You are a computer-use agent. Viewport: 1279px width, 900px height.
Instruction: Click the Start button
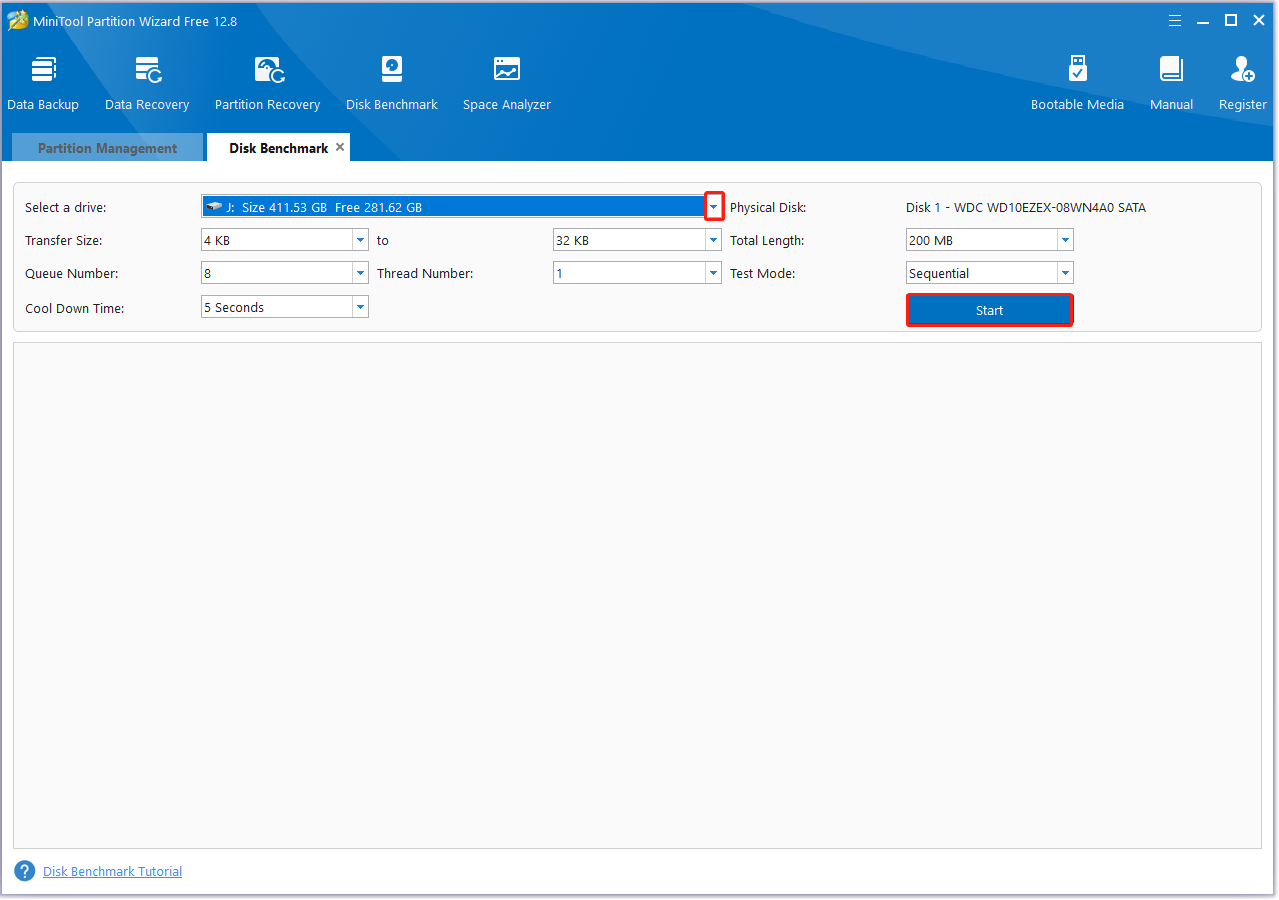(990, 310)
